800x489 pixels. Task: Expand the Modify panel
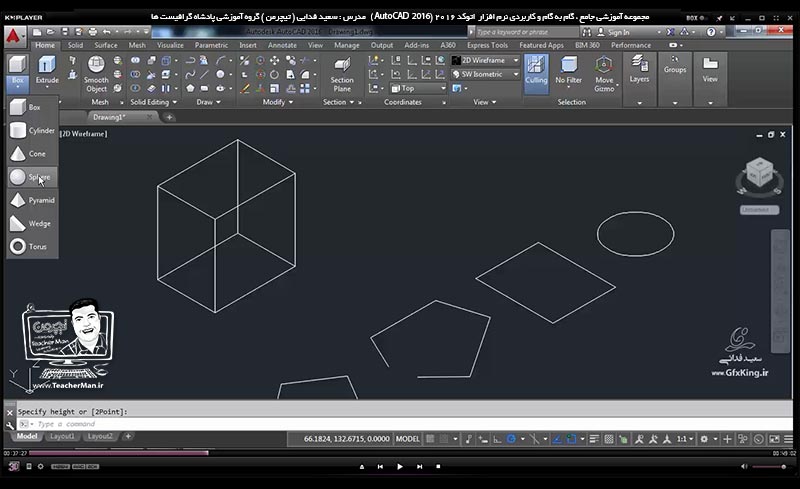pyautogui.click(x=278, y=102)
